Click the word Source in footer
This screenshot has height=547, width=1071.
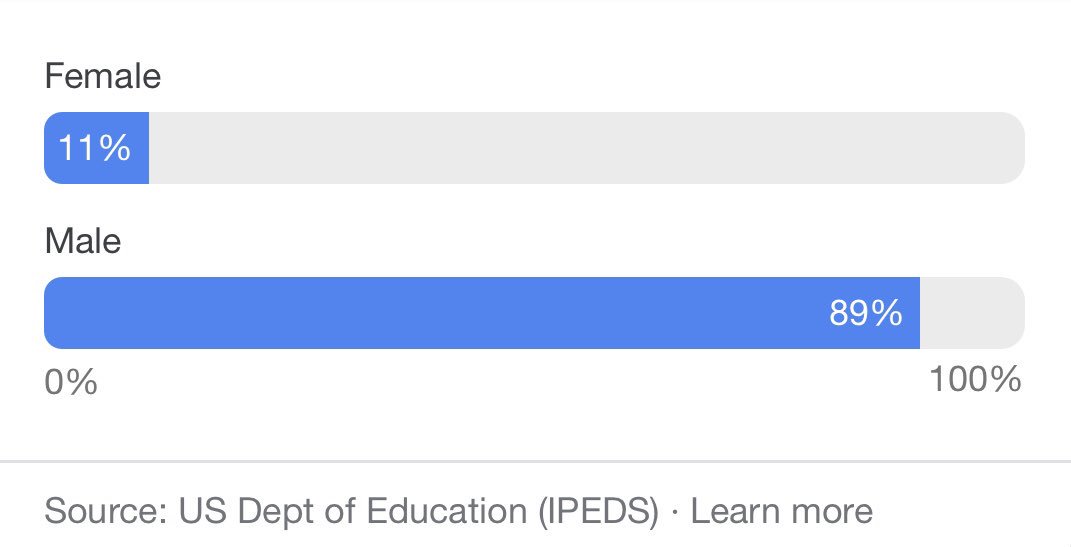pos(106,511)
